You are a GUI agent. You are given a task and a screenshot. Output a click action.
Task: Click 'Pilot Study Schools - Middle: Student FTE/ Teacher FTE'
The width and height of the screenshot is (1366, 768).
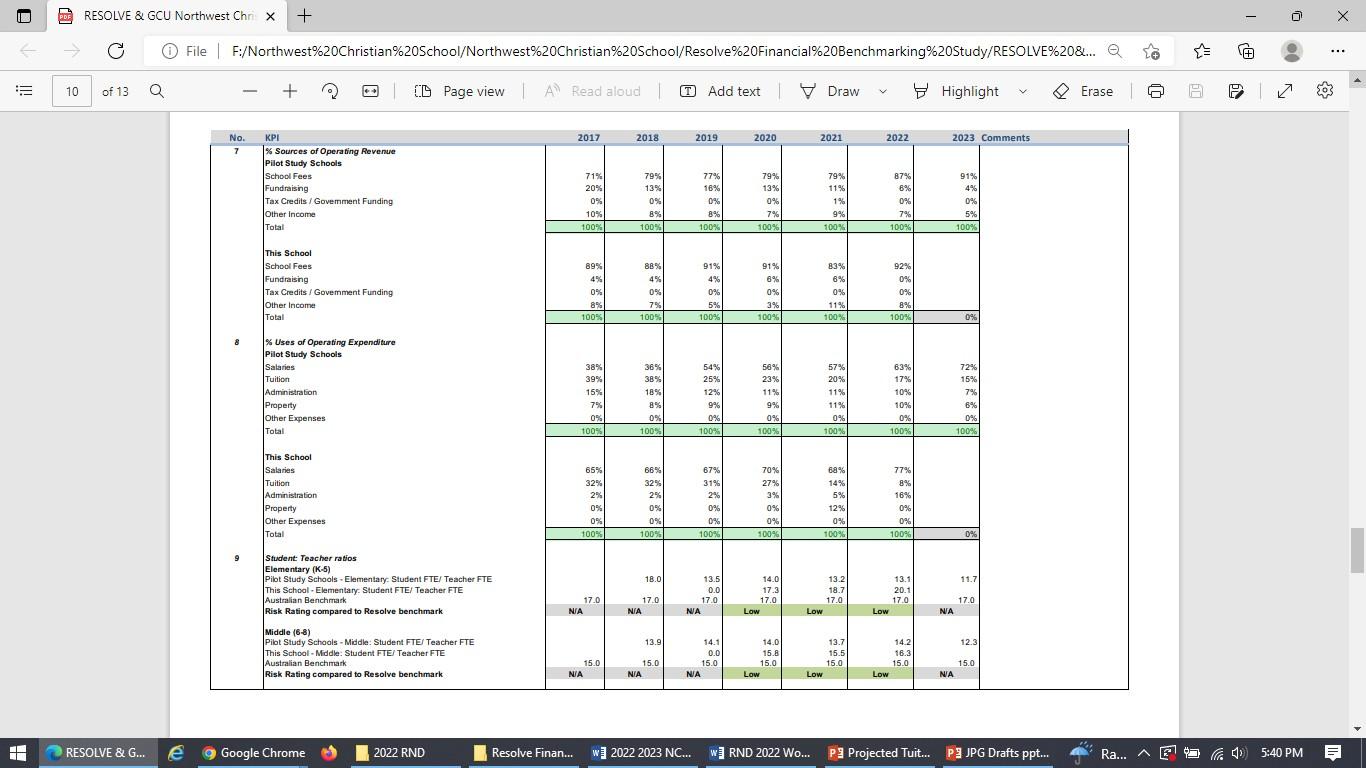(x=369, y=642)
